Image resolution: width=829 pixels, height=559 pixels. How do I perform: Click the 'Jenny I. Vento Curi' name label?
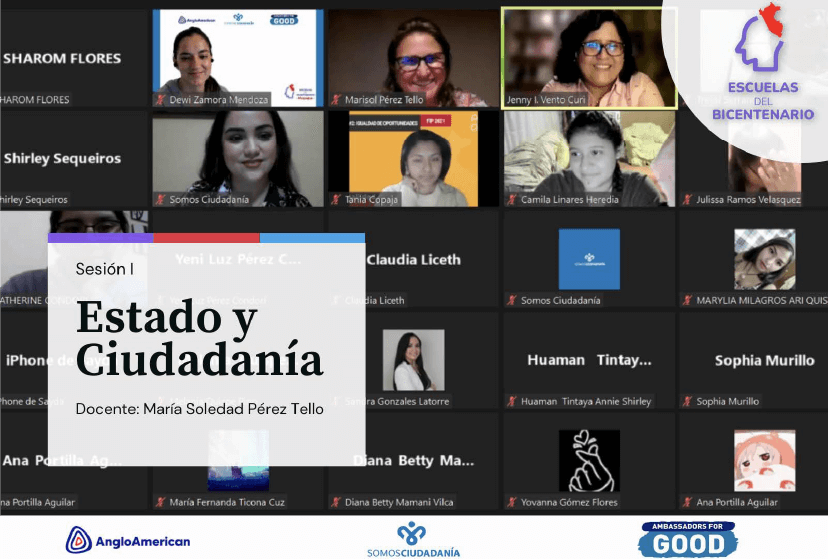pos(546,99)
